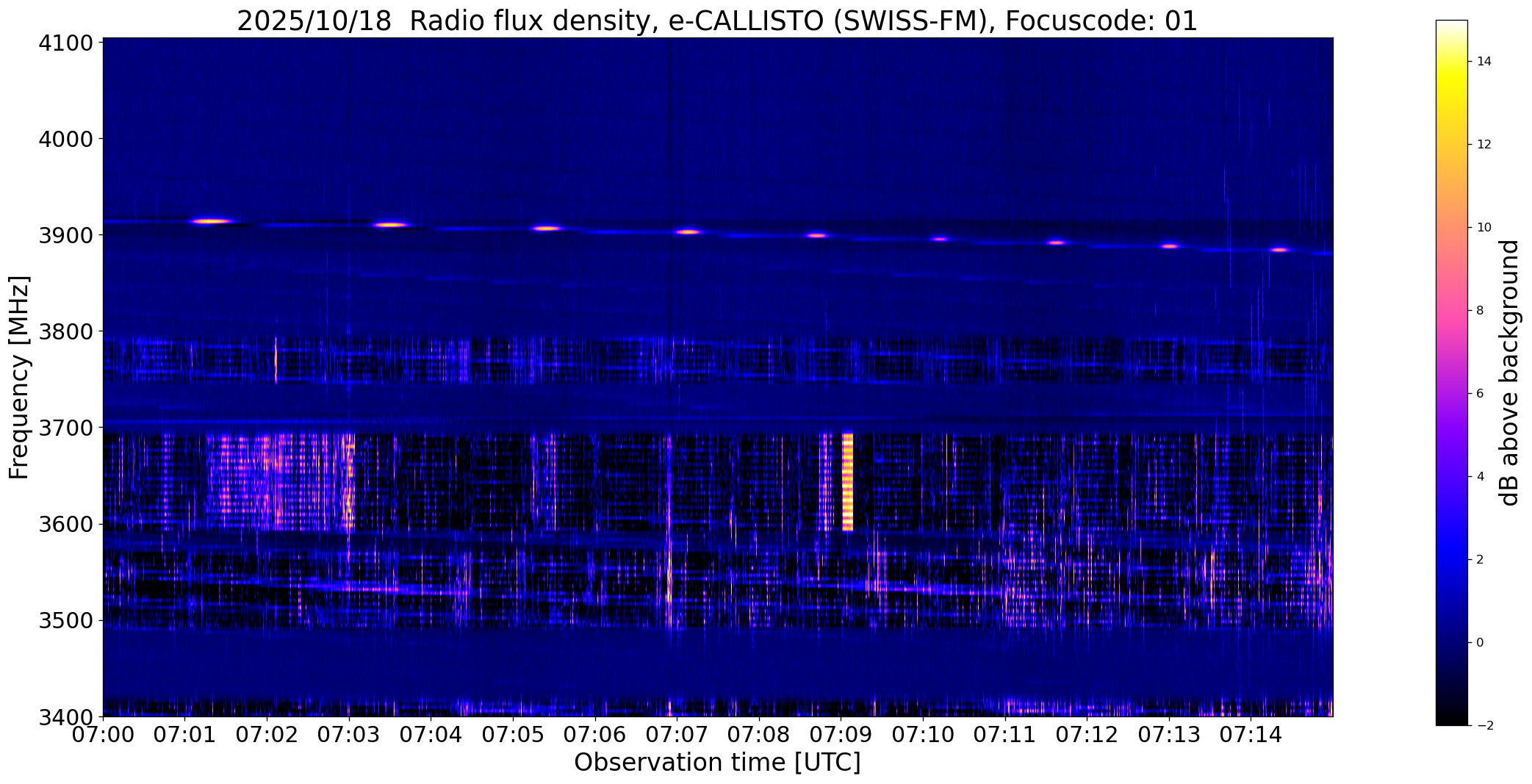Viewport: 1532px width, 784px height.
Task: Click the 3700 frequency tick label
Action: 65,428
